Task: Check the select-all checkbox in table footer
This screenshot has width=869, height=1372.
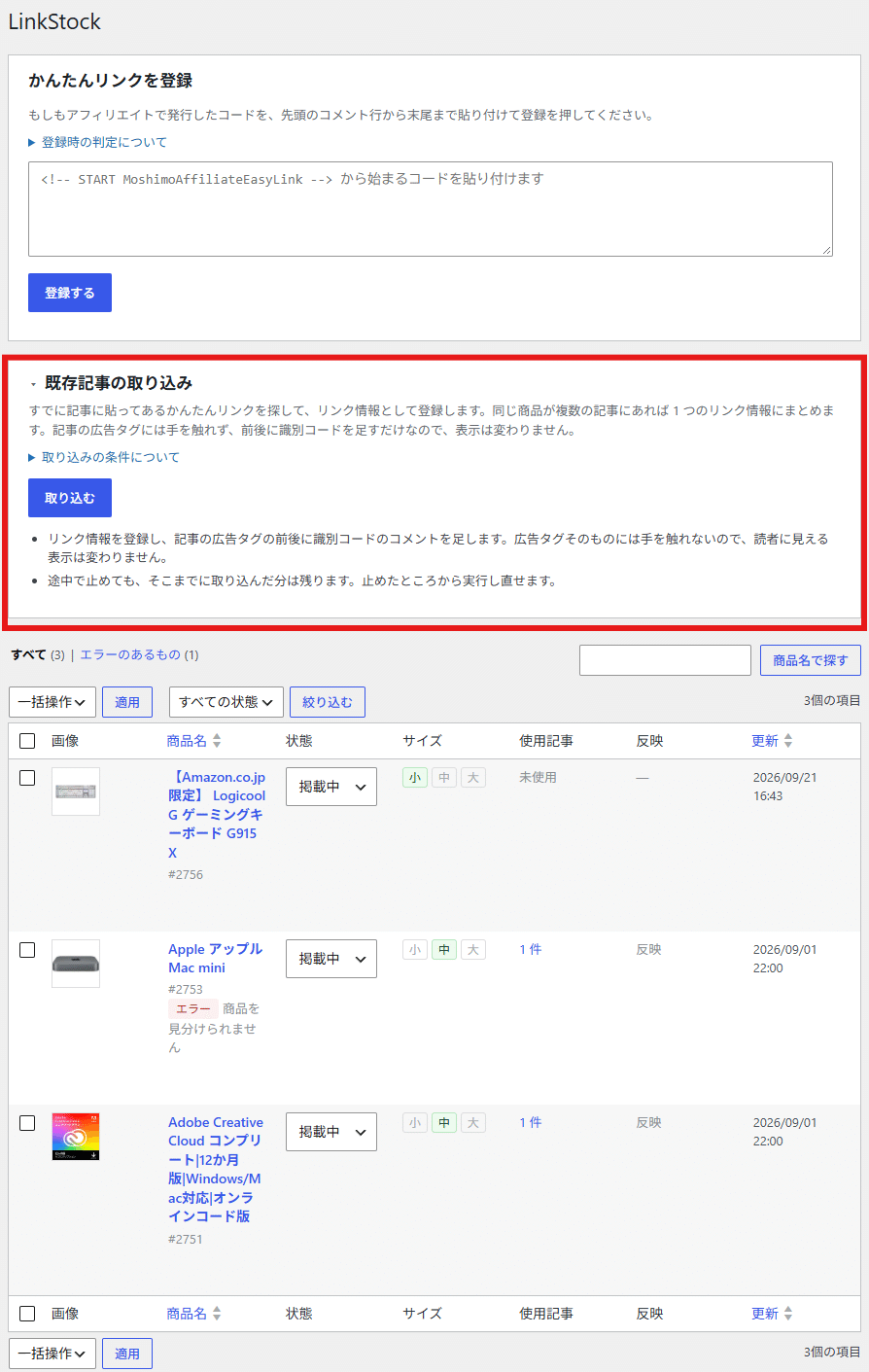Action: pyautogui.click(x=27, y=1314)
